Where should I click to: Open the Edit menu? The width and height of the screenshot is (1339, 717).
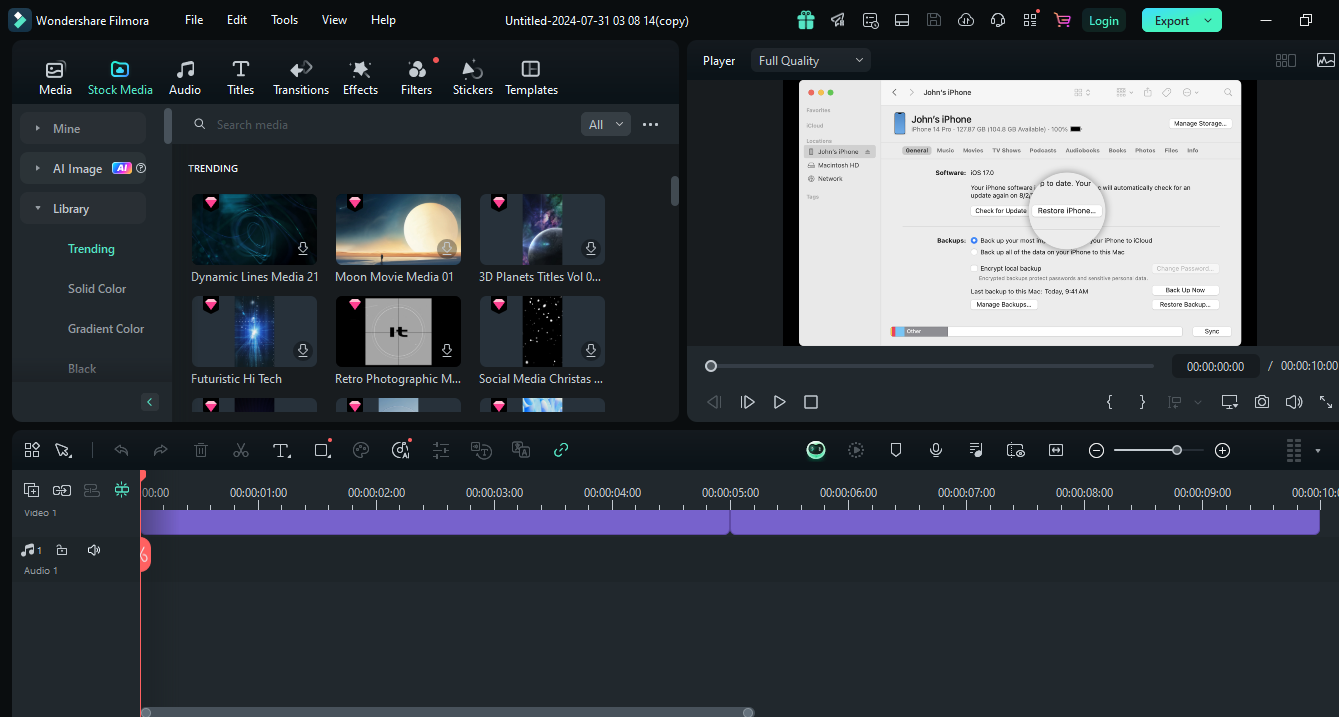(x=237, y=20)
